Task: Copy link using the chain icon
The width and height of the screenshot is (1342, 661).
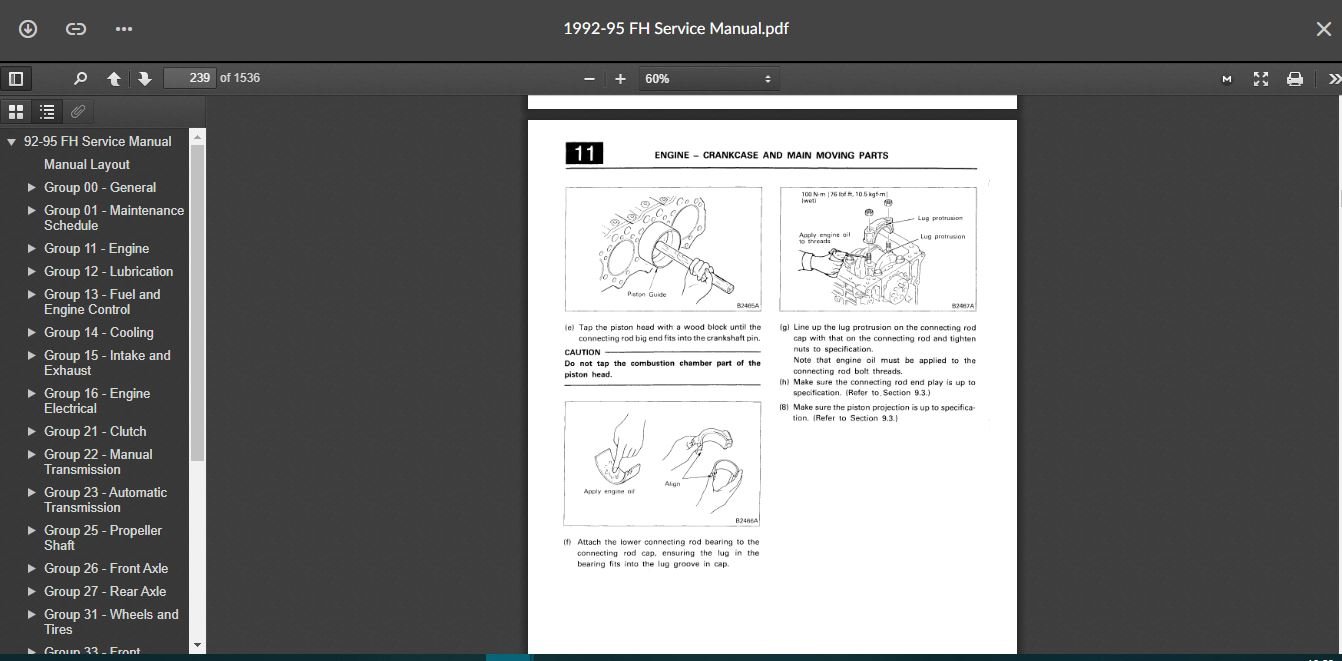Action: pyautogui.click(x=76, y=29)
